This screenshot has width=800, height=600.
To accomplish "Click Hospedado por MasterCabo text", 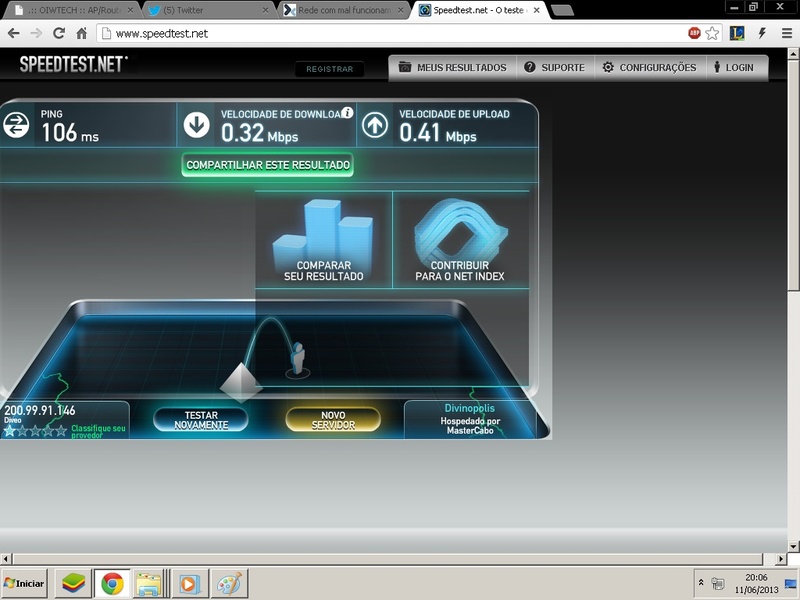I will coord(470,426).
